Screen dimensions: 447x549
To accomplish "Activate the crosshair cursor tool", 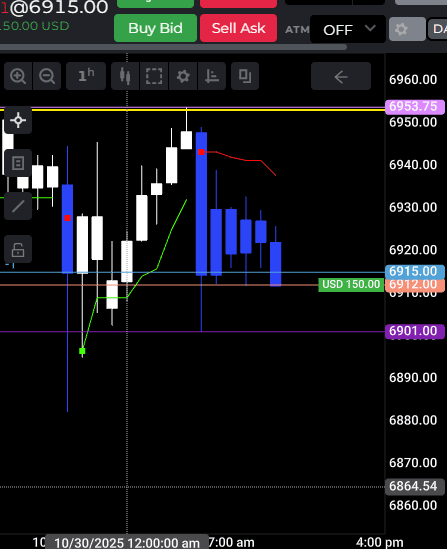I will pyautogui.click(x=18, y=120).
